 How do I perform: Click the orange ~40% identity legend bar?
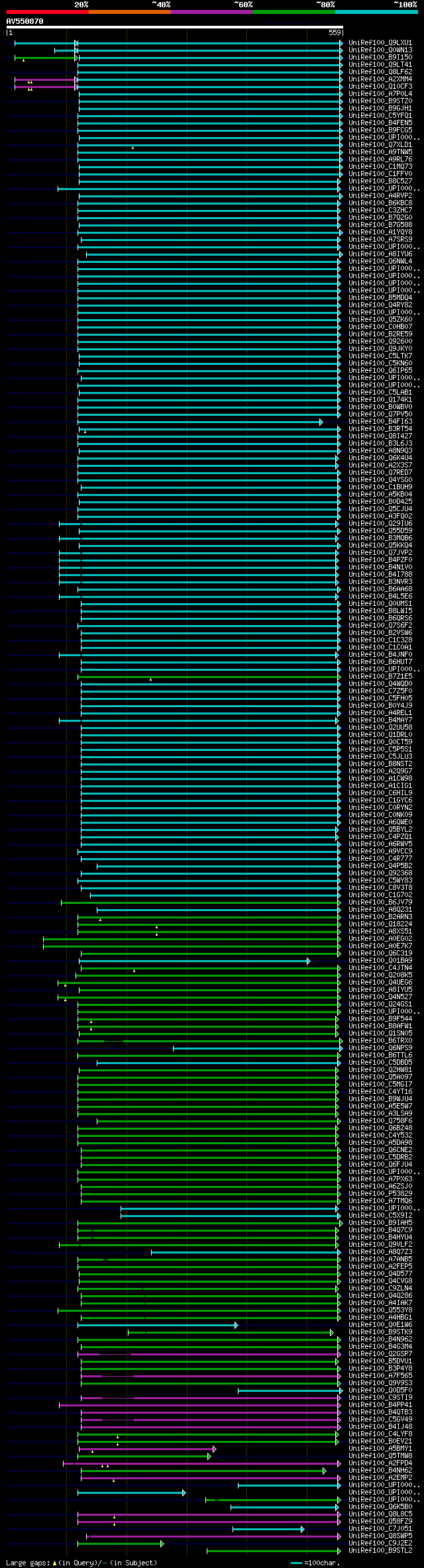point(130,11)
